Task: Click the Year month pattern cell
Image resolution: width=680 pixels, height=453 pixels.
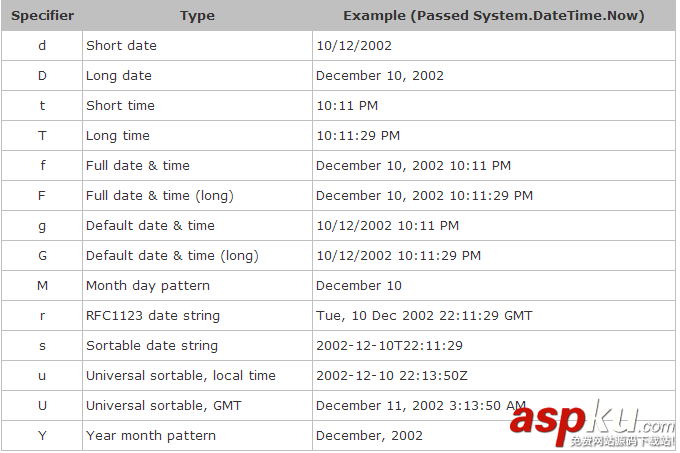Action: coord(151,436)
